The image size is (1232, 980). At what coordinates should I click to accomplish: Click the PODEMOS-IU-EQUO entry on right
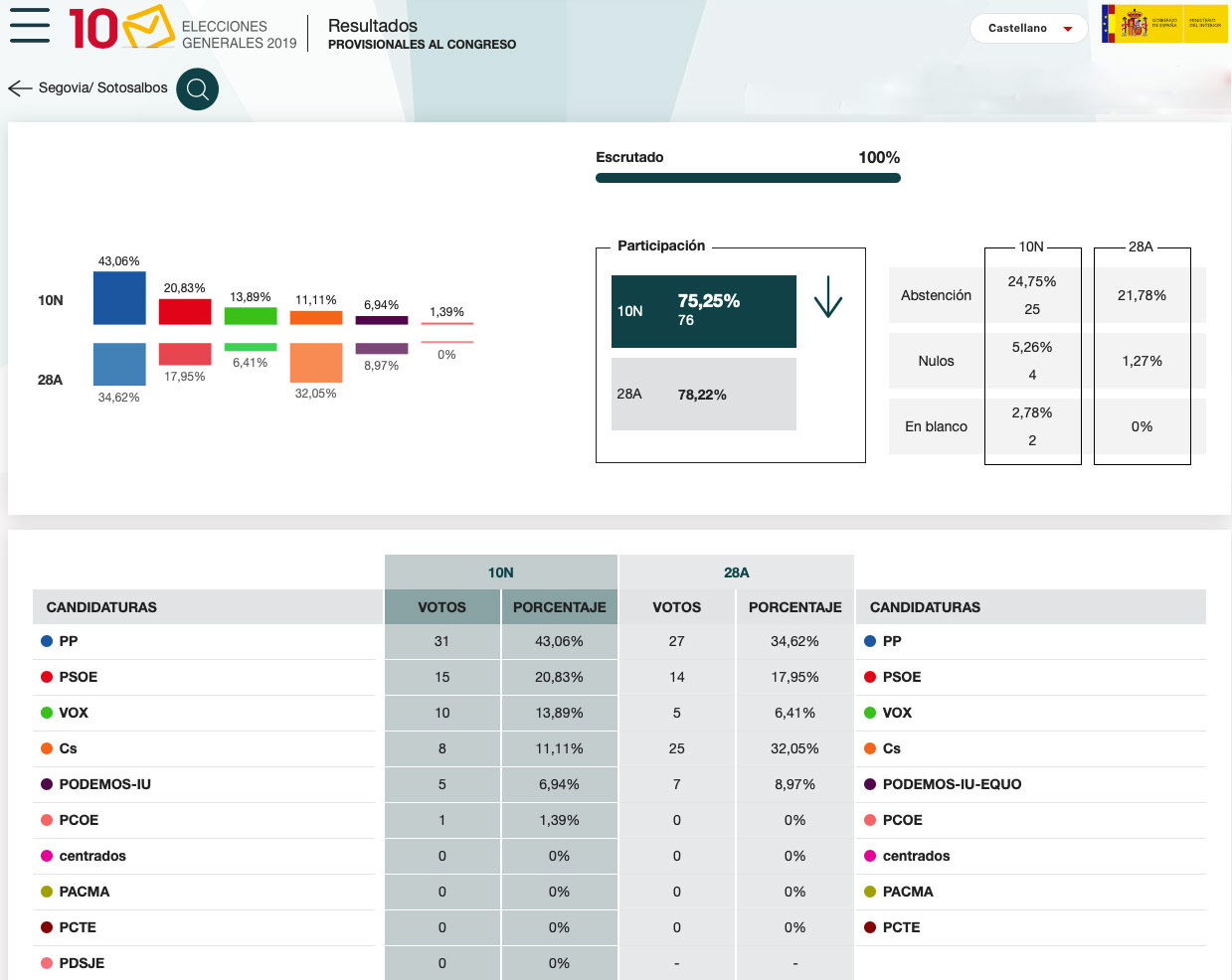click(952, 784)
